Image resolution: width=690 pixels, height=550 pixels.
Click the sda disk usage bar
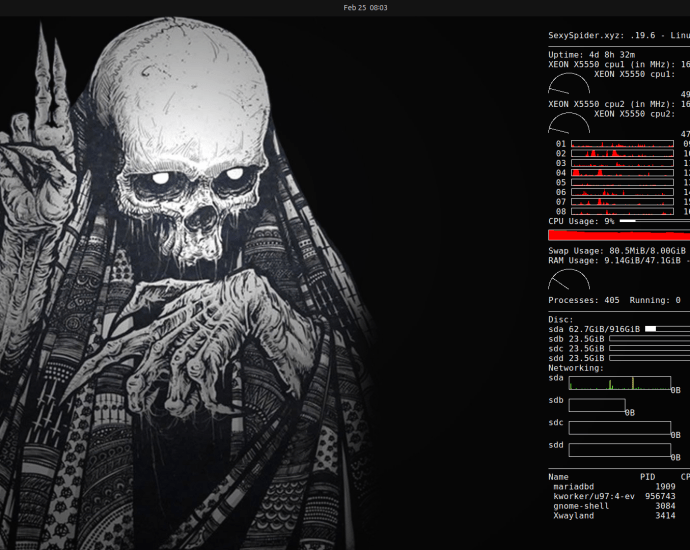point(666,328)
